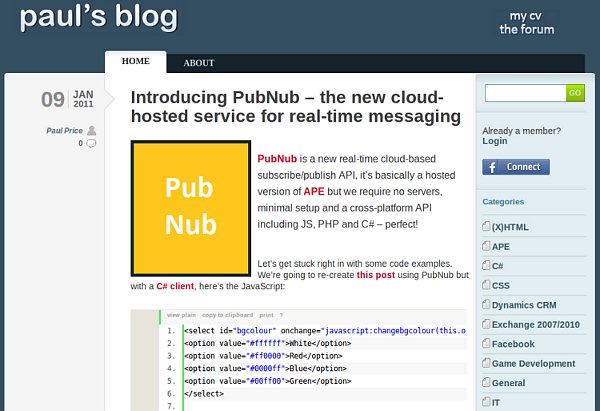Focus the sidebar search input field
Image resolution: width=600 pixels, height=411 pixels.
point(525,93)
